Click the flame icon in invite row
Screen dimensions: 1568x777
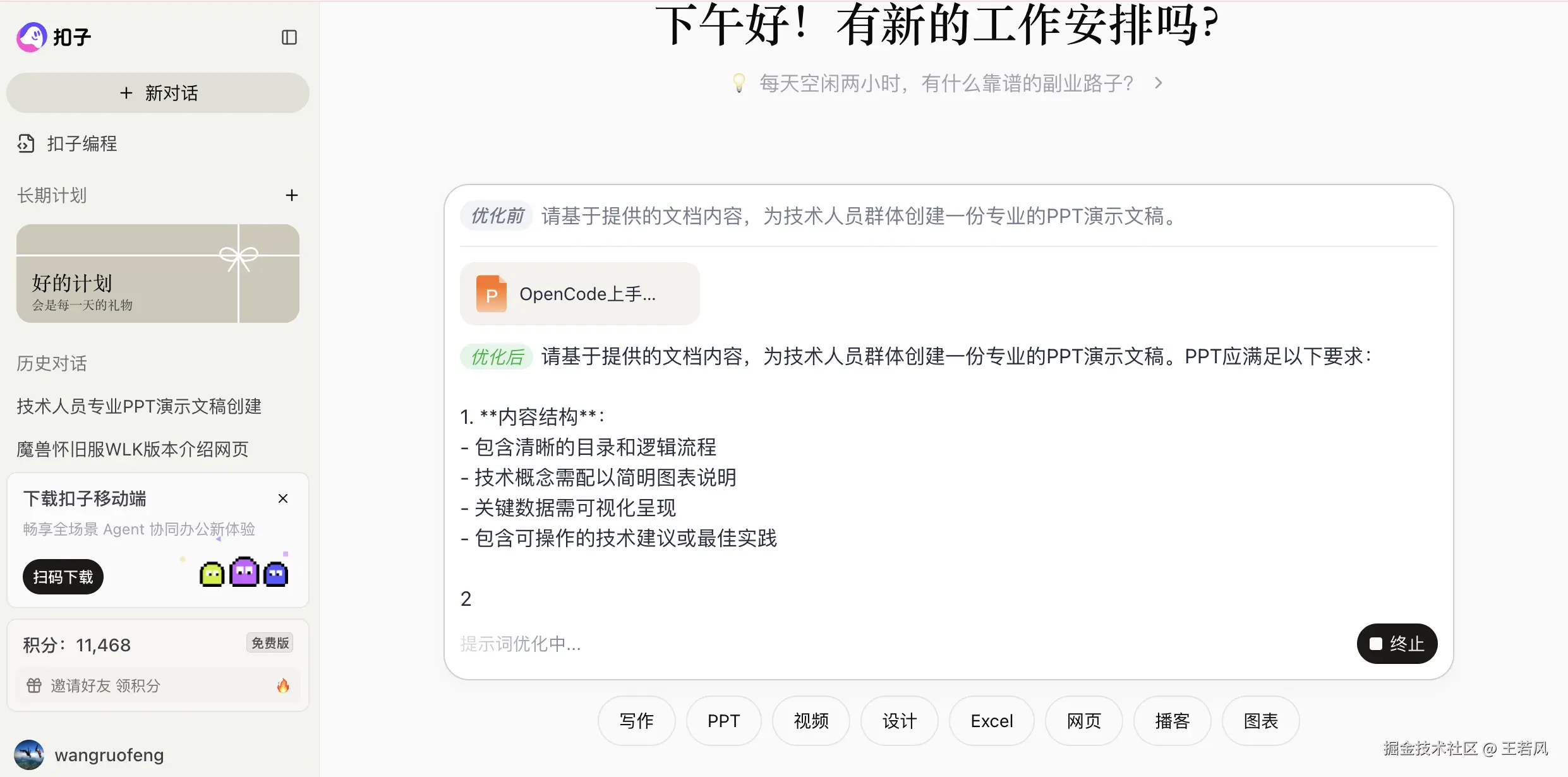point(283,685)
